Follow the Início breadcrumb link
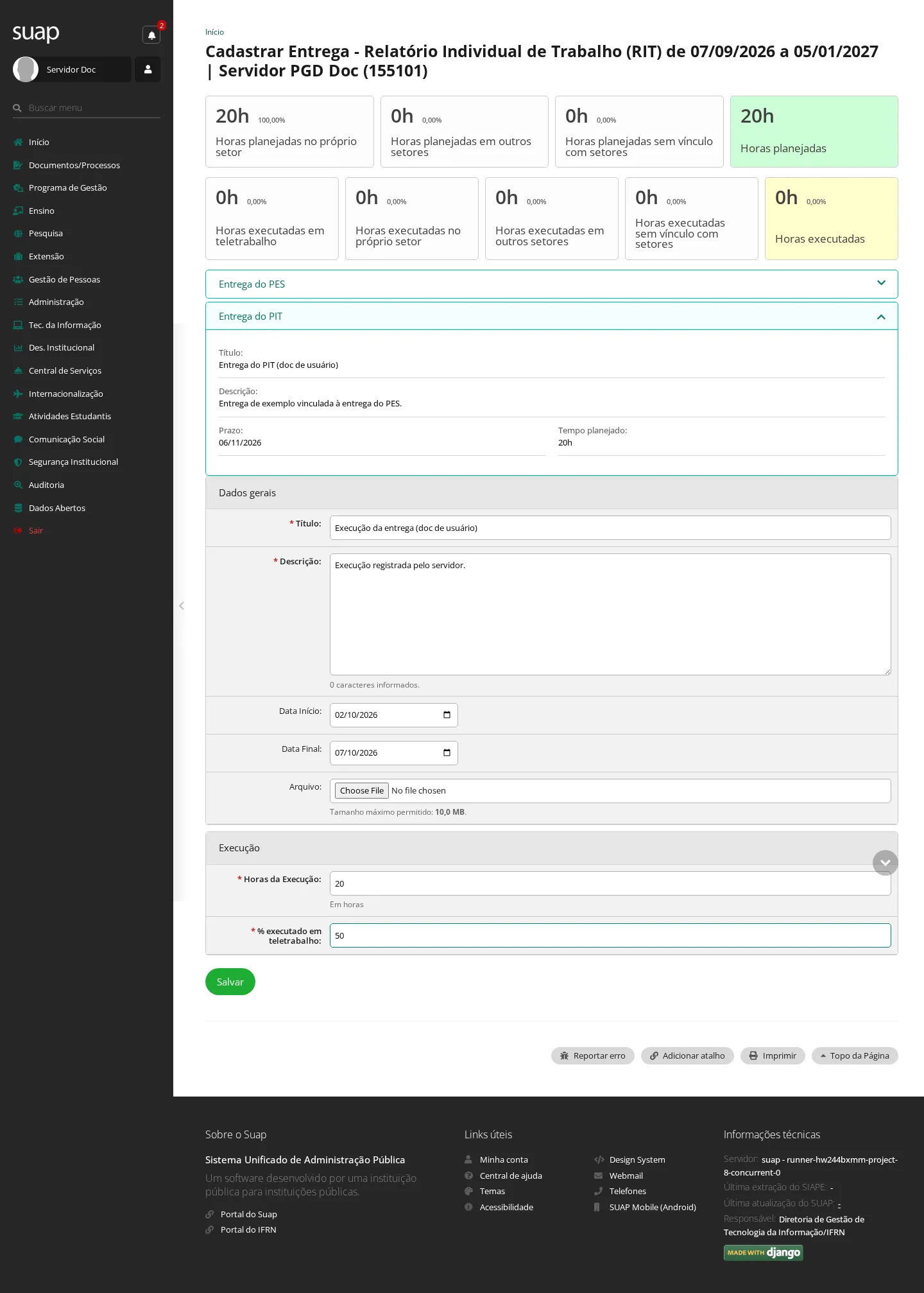 pyautogui.click(x=214, y=32)
